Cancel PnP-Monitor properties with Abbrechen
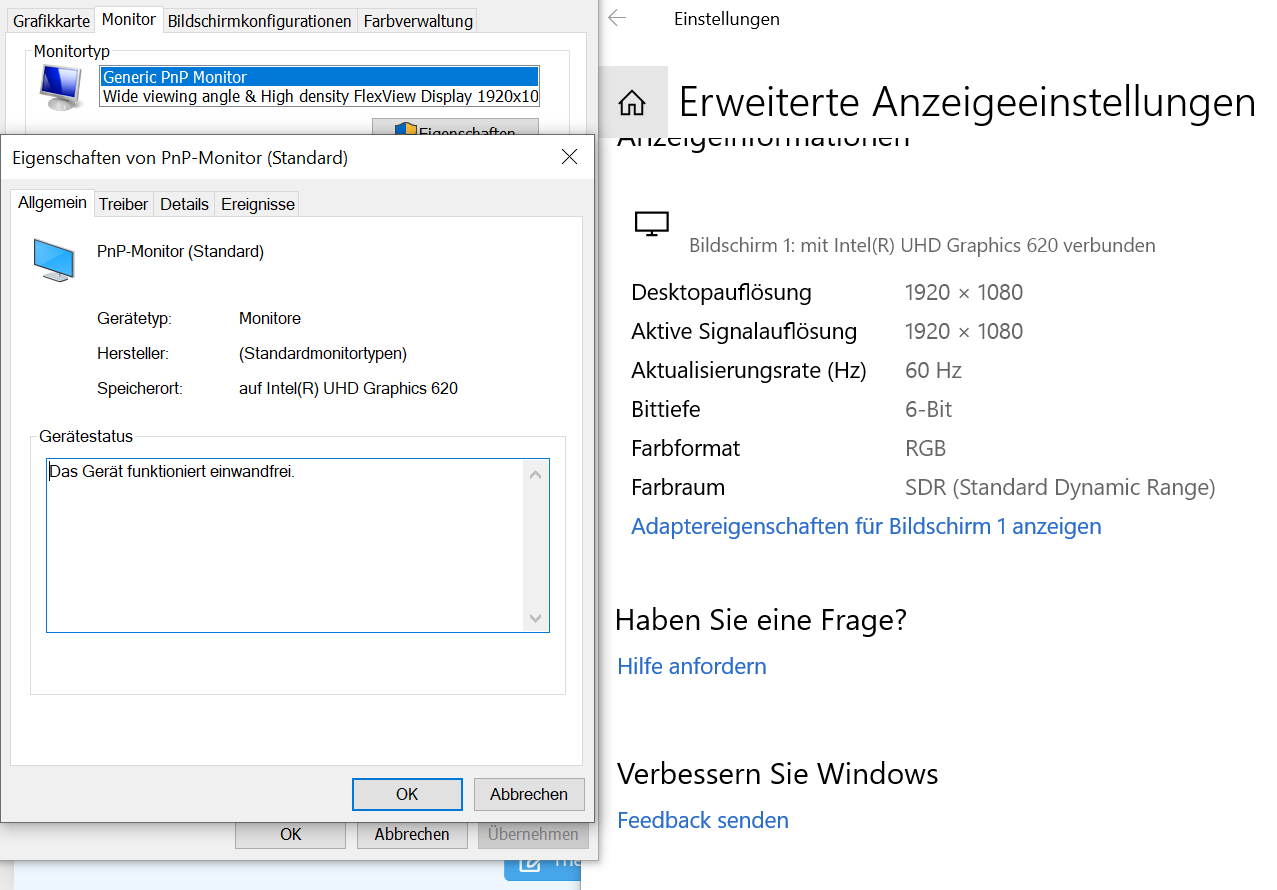Screen dimensions: 1277x890 [x=529, y=794]
